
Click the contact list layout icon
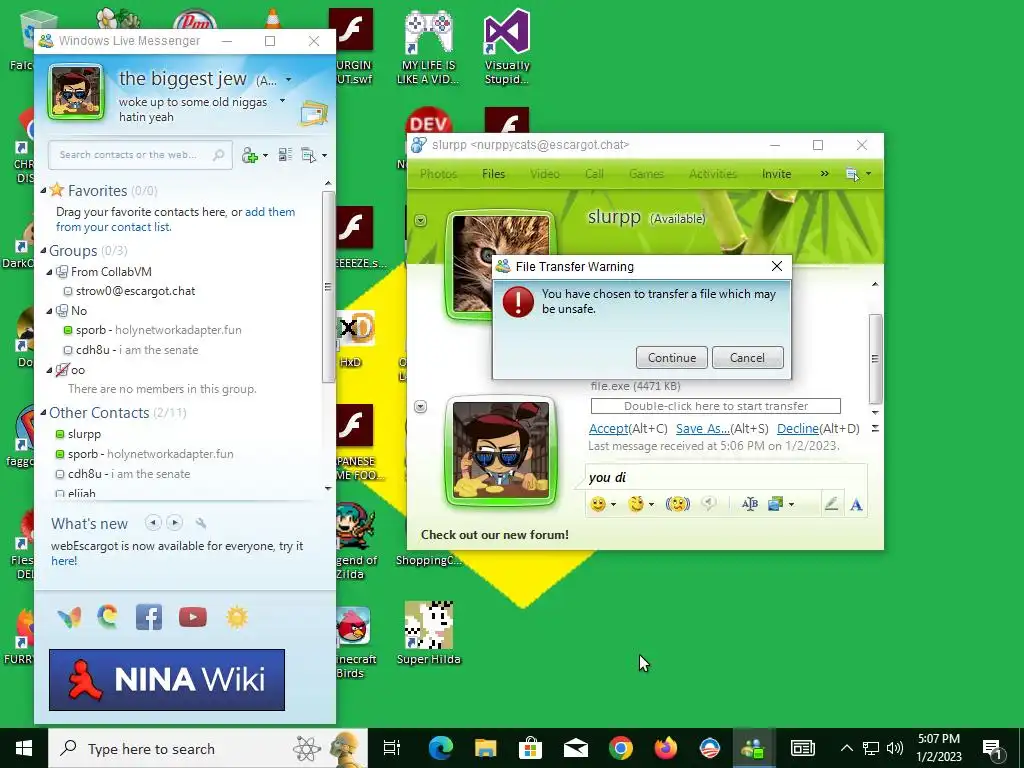[x=285, y=155]
